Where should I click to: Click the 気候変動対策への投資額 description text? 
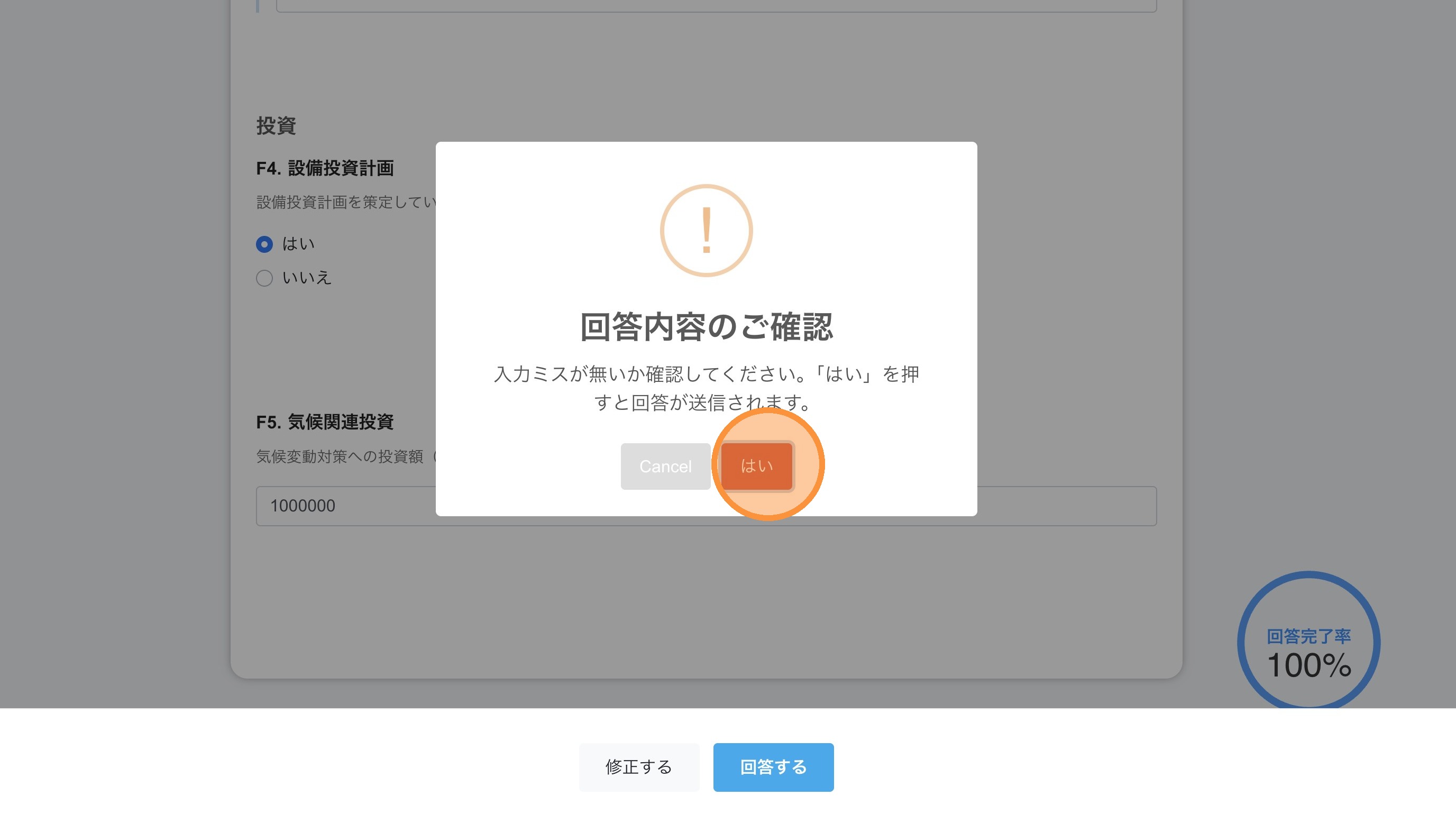(x=340, y=456)
